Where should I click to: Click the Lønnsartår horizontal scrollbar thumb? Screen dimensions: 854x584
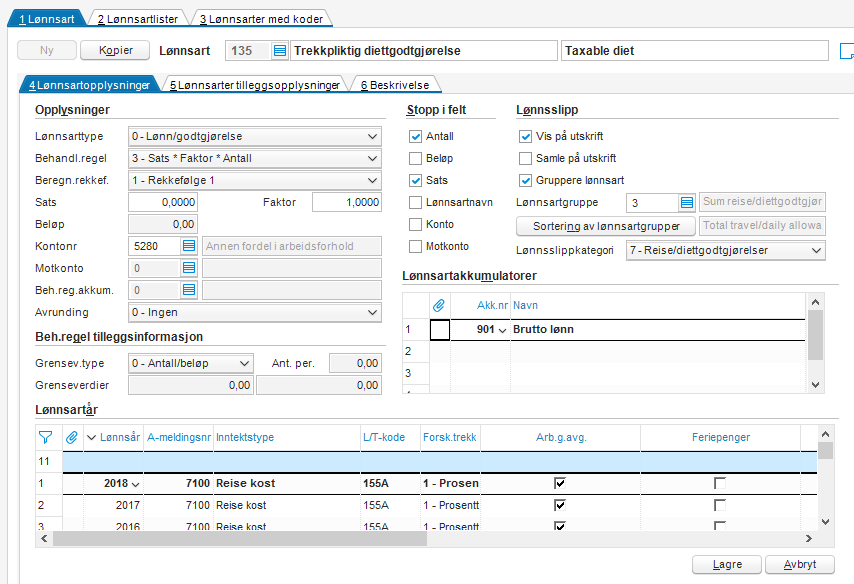(240, 539)
